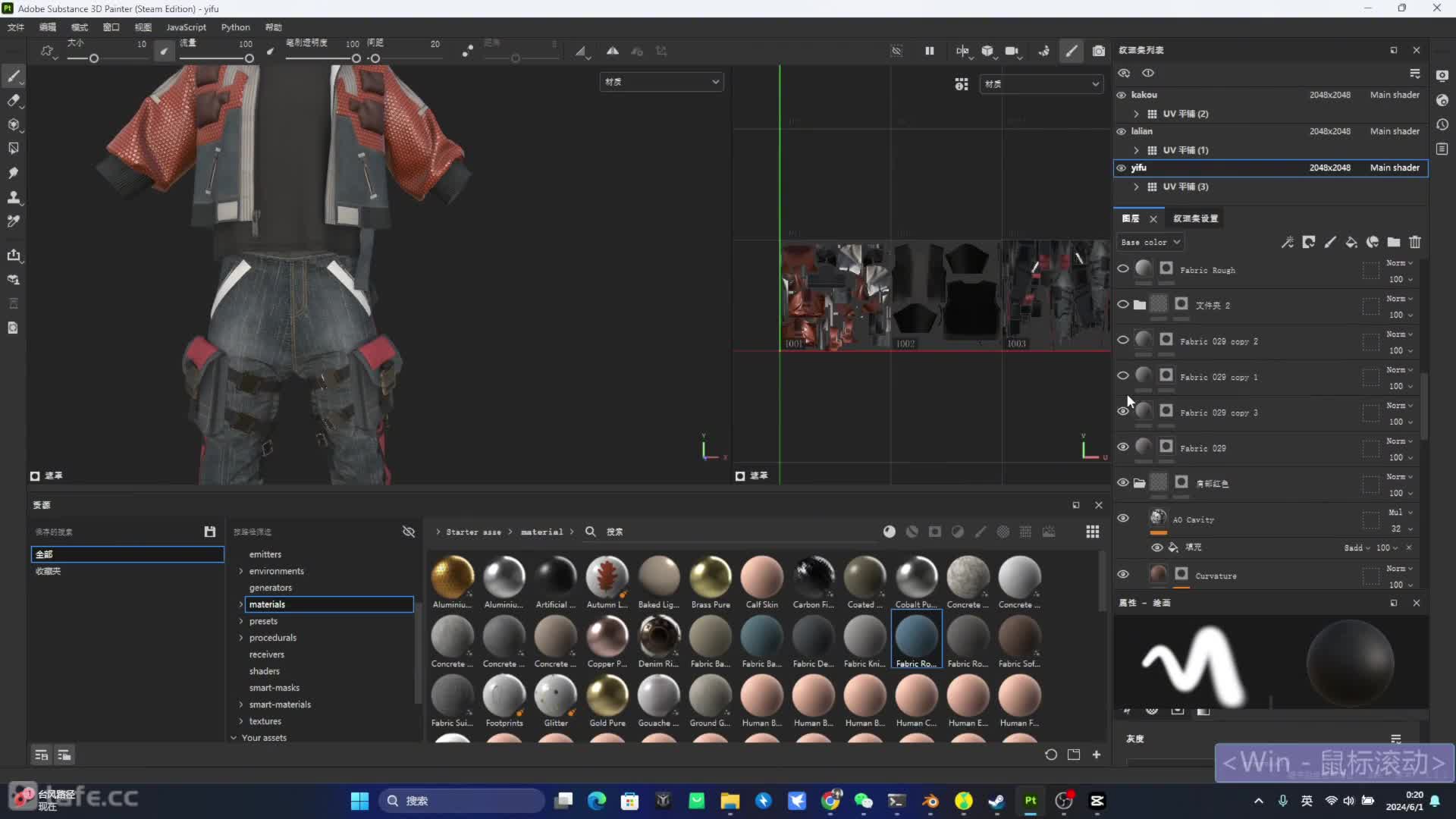Select 全部 in saved searches

click(x=127, y=554)
